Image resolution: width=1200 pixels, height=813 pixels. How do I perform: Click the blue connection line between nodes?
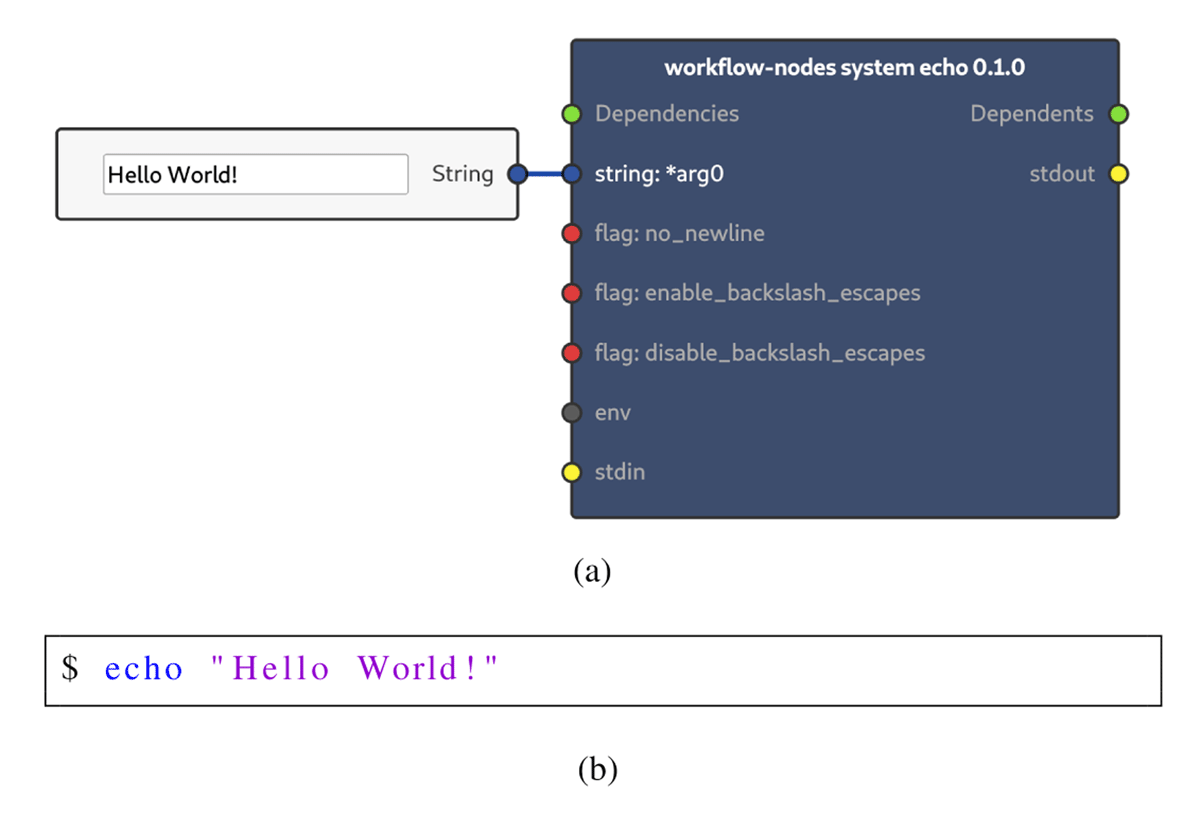544,174
